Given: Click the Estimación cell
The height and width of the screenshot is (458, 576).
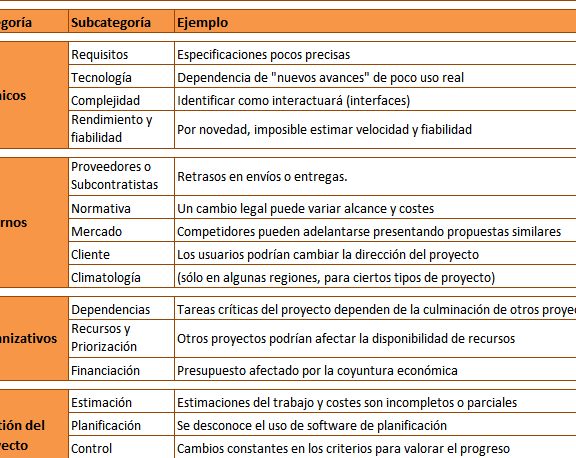Looking at the screenshot, I should (121, 401).
